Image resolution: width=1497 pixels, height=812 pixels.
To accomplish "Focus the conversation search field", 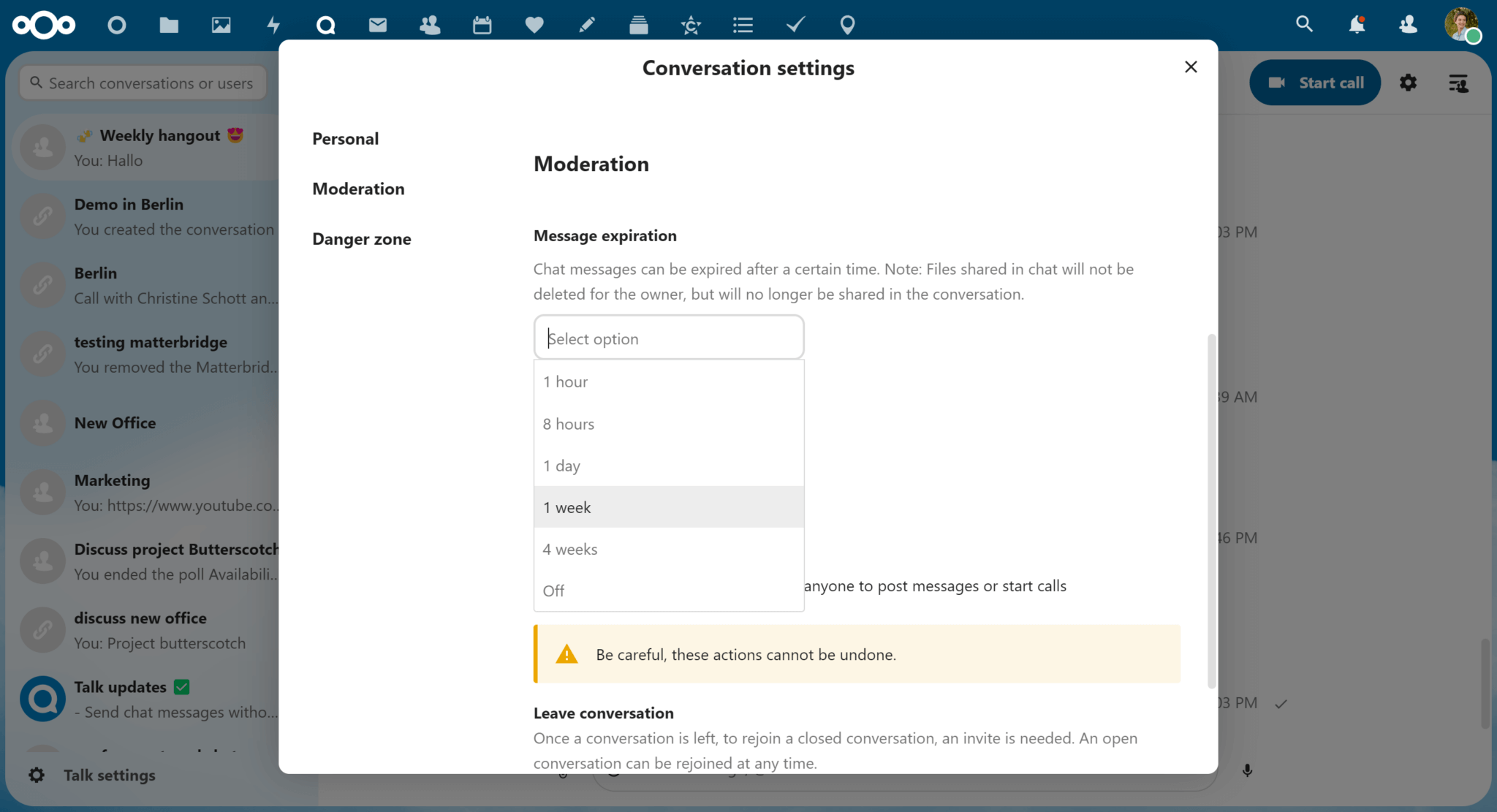I will 143,83.
